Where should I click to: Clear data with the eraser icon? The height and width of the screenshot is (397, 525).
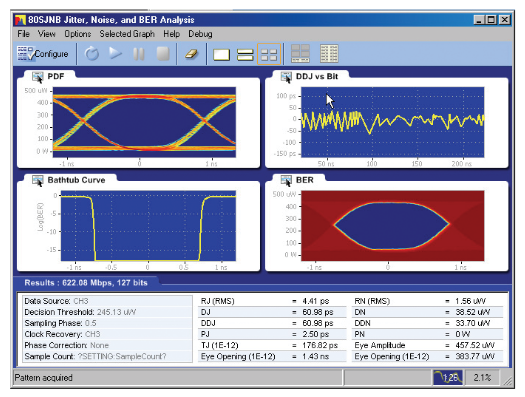coord(192,54)
